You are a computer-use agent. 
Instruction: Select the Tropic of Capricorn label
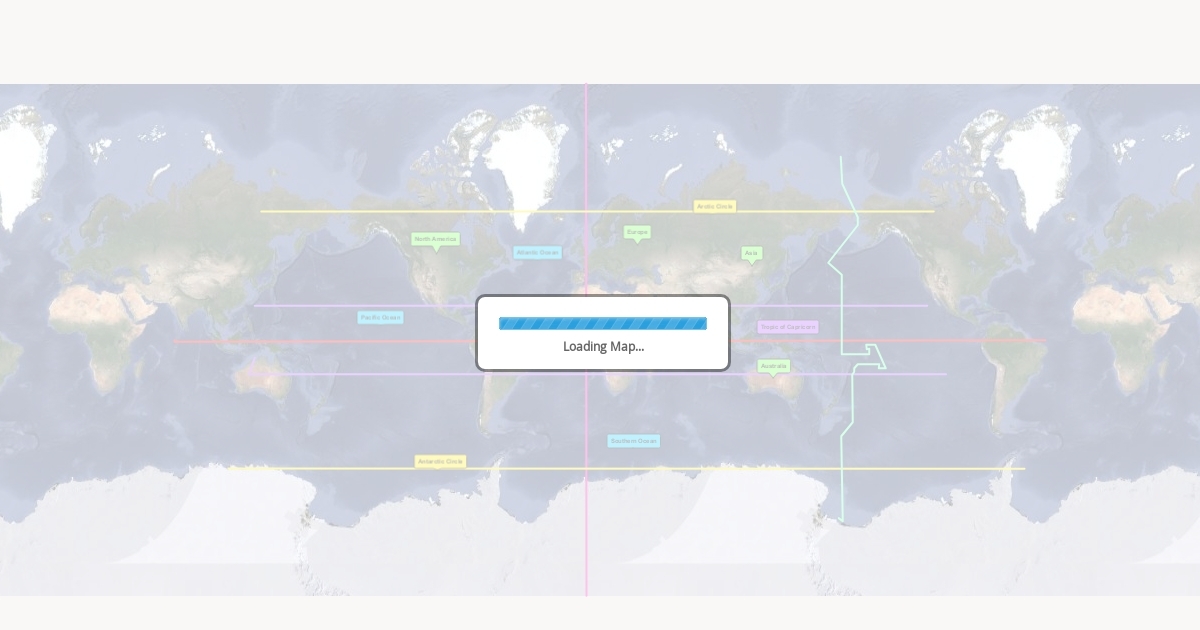pos(788,327)
